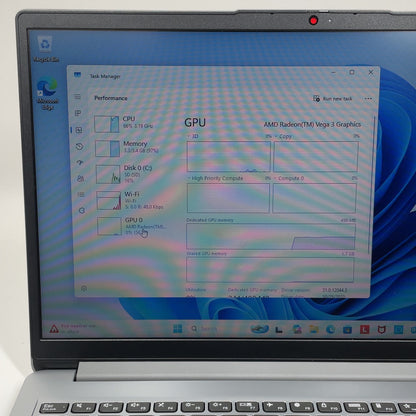Open the red L app on taskbar

coord(365,330)
